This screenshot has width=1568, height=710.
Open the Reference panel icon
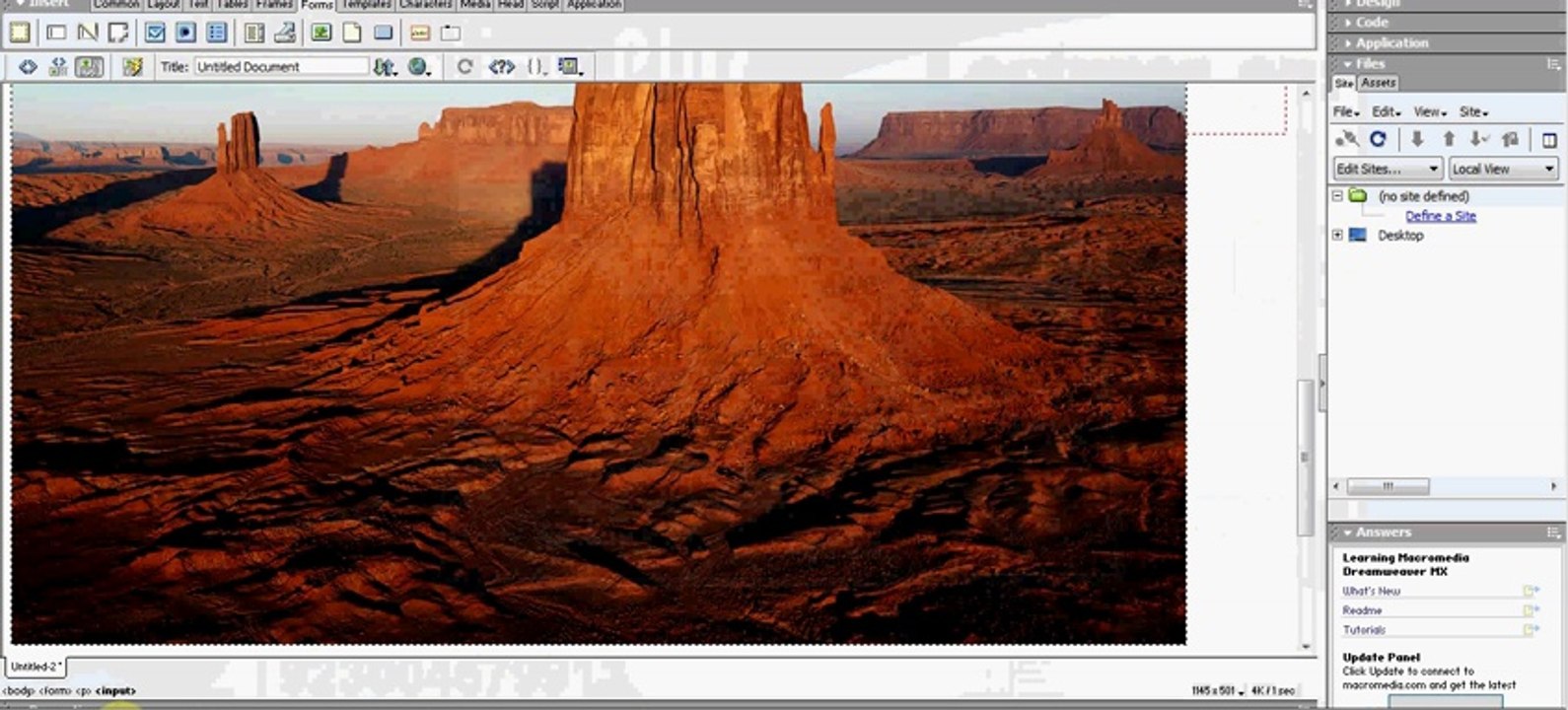click(501, 67)
